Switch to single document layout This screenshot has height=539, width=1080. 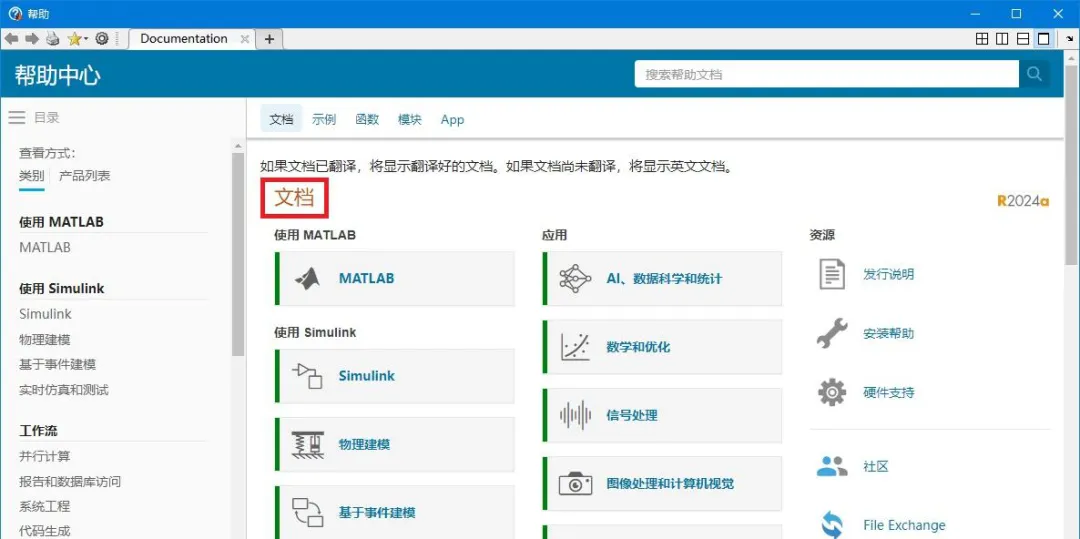tap(1044, 39)
